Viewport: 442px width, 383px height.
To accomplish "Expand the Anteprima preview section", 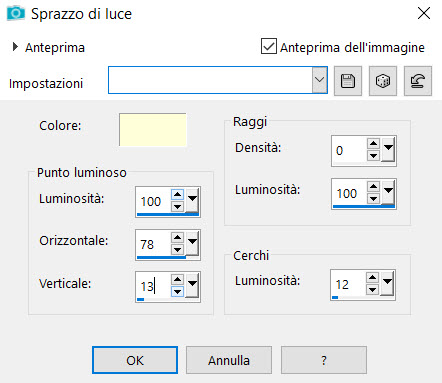I will pos(15,47).
